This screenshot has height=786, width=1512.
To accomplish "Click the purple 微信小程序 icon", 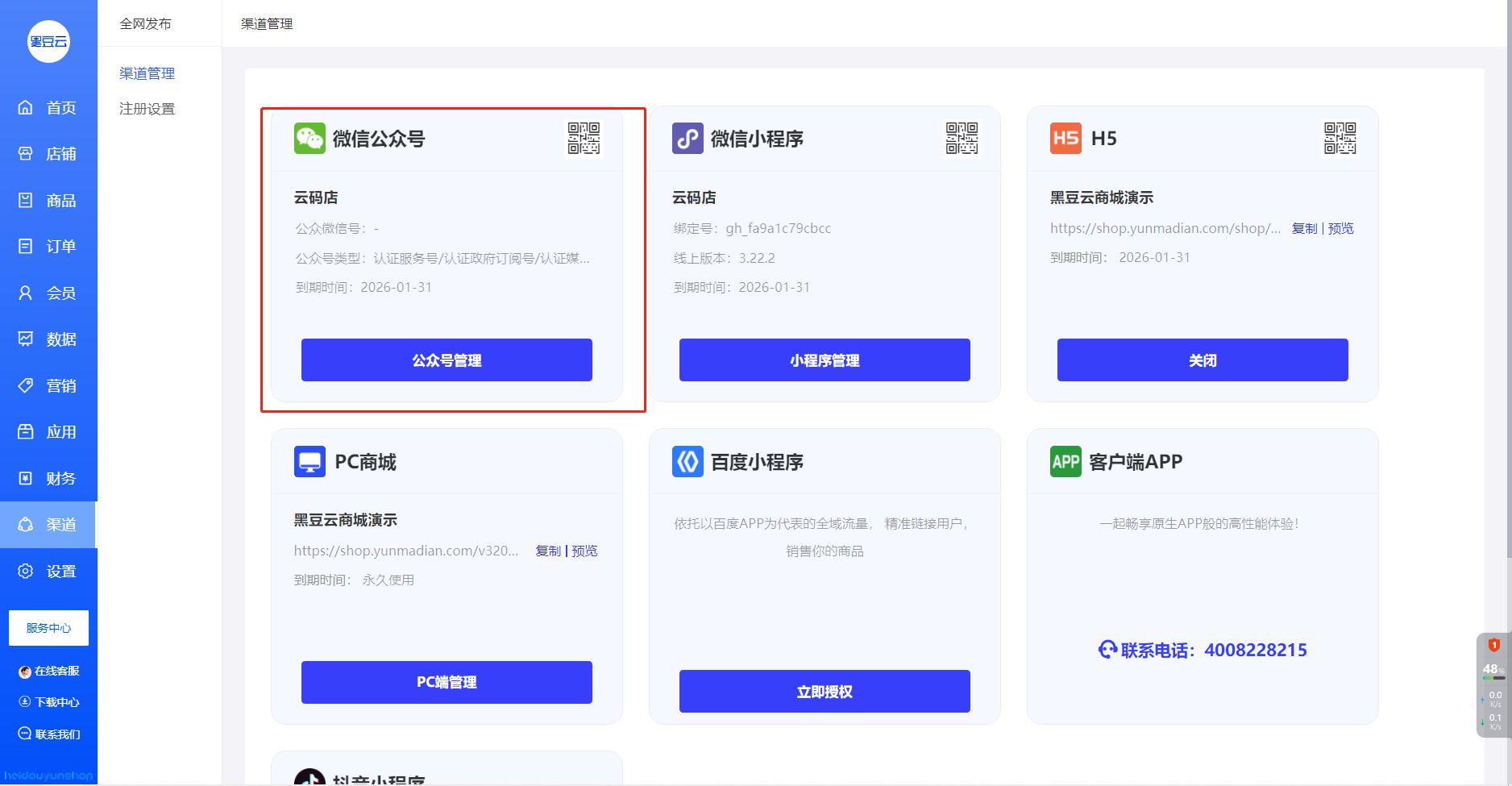I will 687,138.
